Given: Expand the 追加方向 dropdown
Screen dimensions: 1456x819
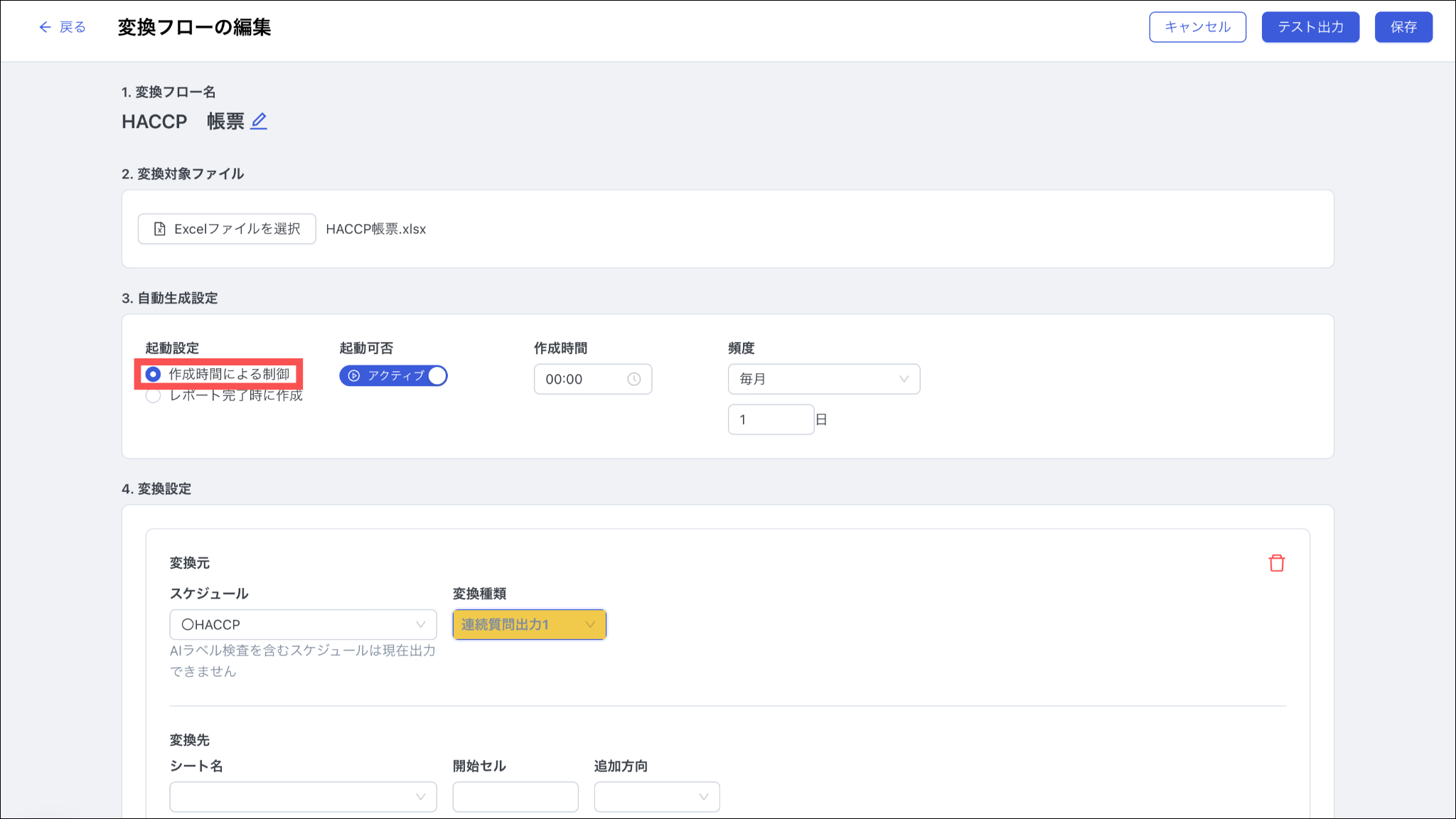Looking at the screenshot, I should pos(656,797).
